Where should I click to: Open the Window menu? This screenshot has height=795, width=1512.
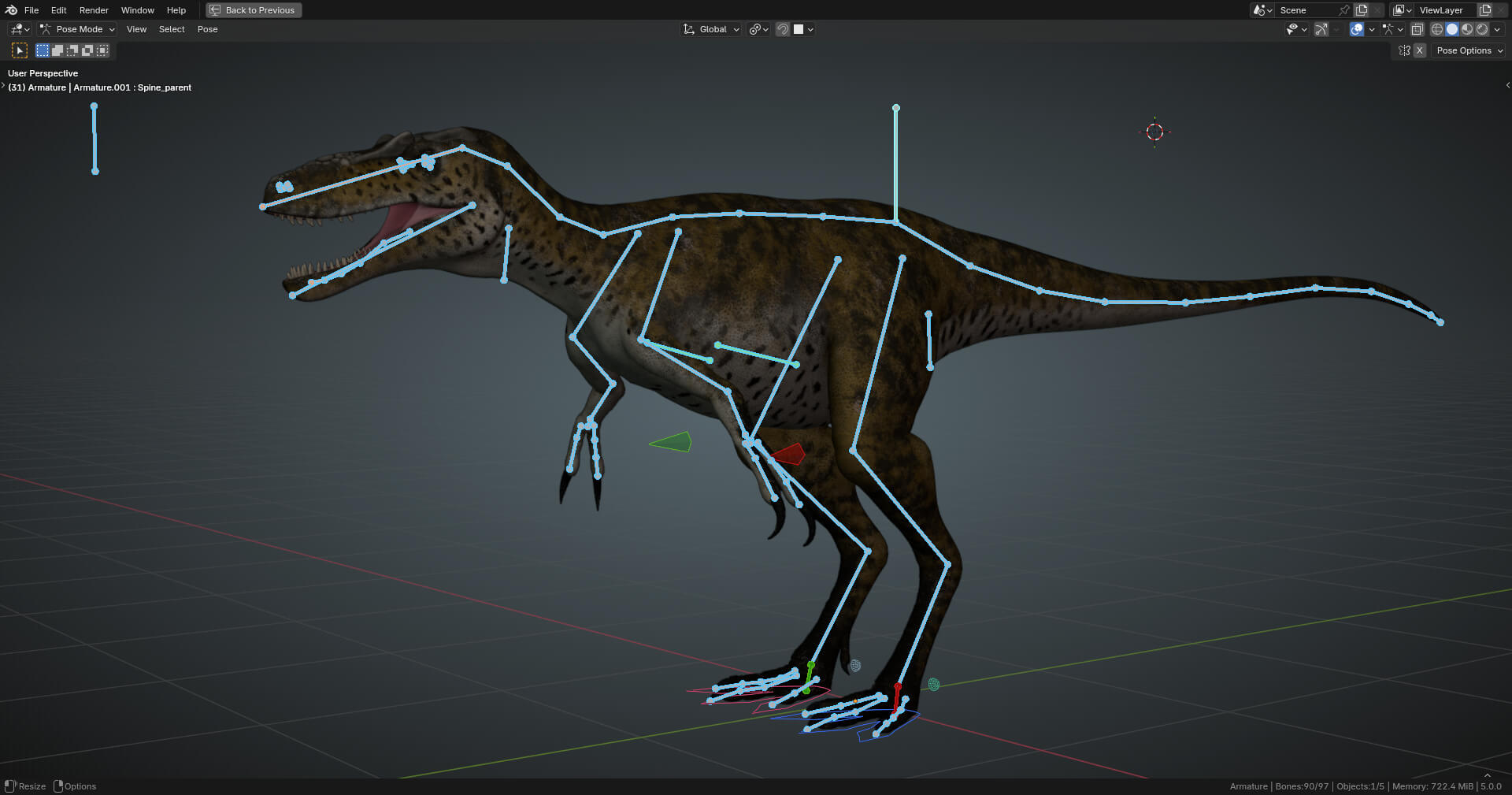tap(138, 10)
